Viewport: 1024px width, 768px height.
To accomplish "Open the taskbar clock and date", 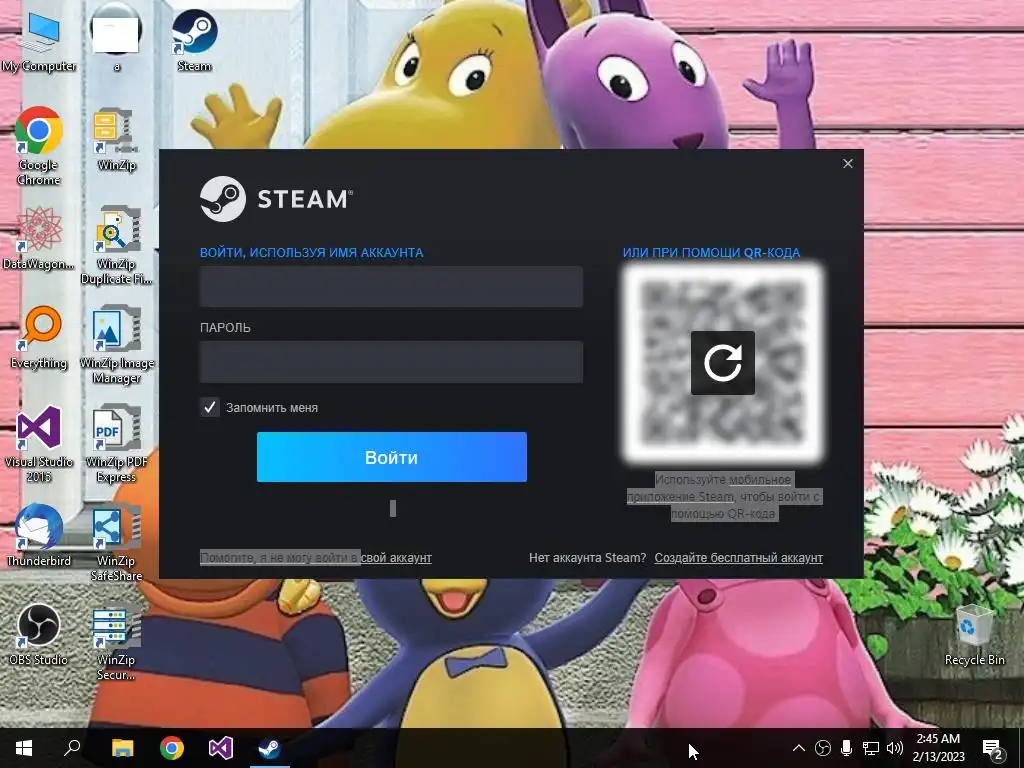I will click(938, 748).
